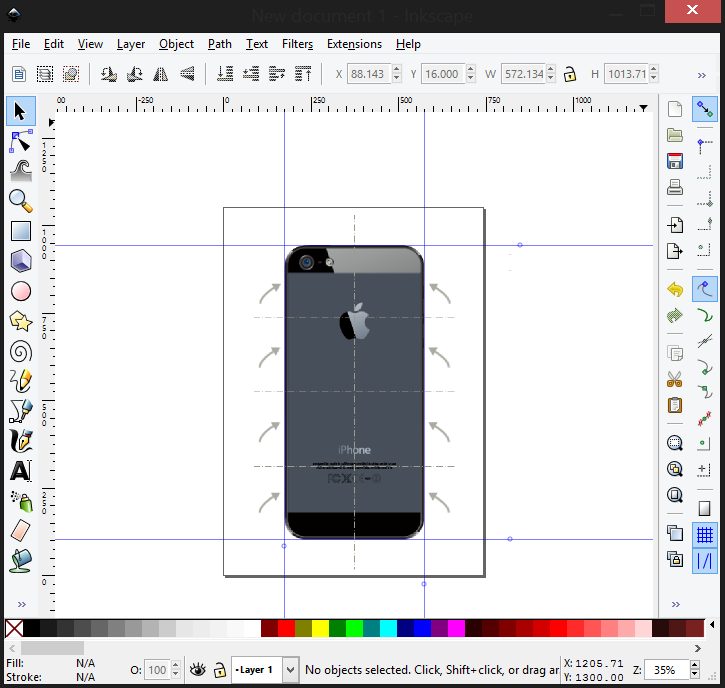Rotate selection 90 degrees counter-clockwise
Screen dimensions: 725x688
[109, 74]
